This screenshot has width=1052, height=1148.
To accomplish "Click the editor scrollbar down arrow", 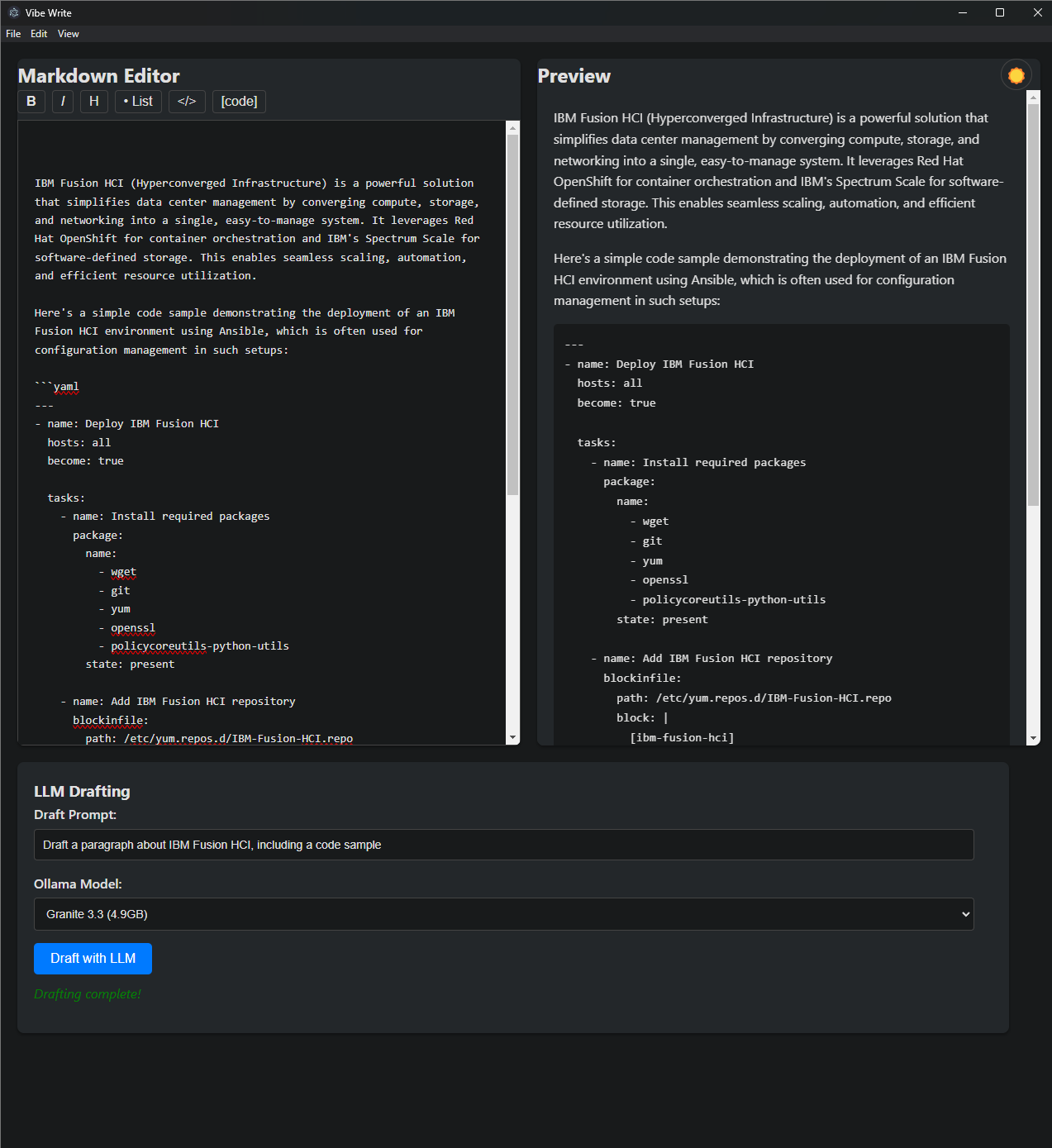I will click(x=513, y=737).
